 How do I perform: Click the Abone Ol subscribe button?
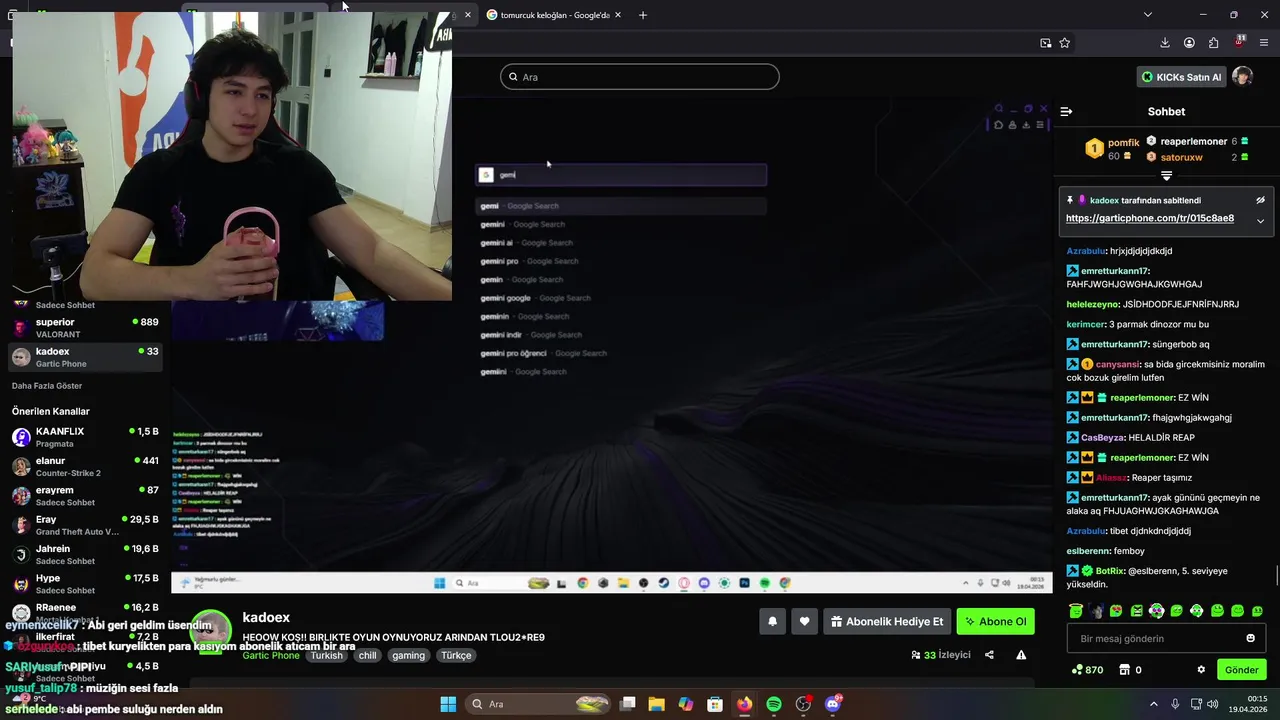[x=995, y=622]
